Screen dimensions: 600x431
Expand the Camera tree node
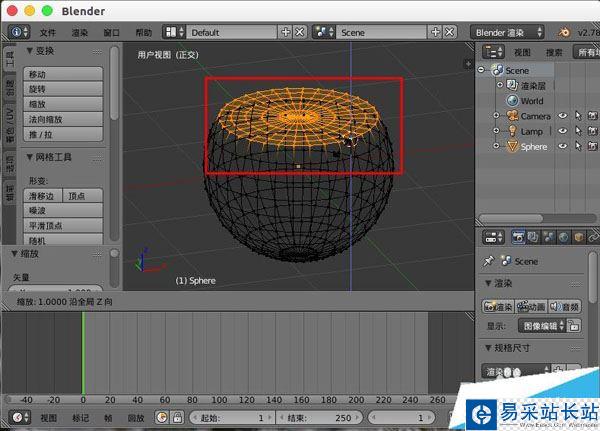coord(496,115)
